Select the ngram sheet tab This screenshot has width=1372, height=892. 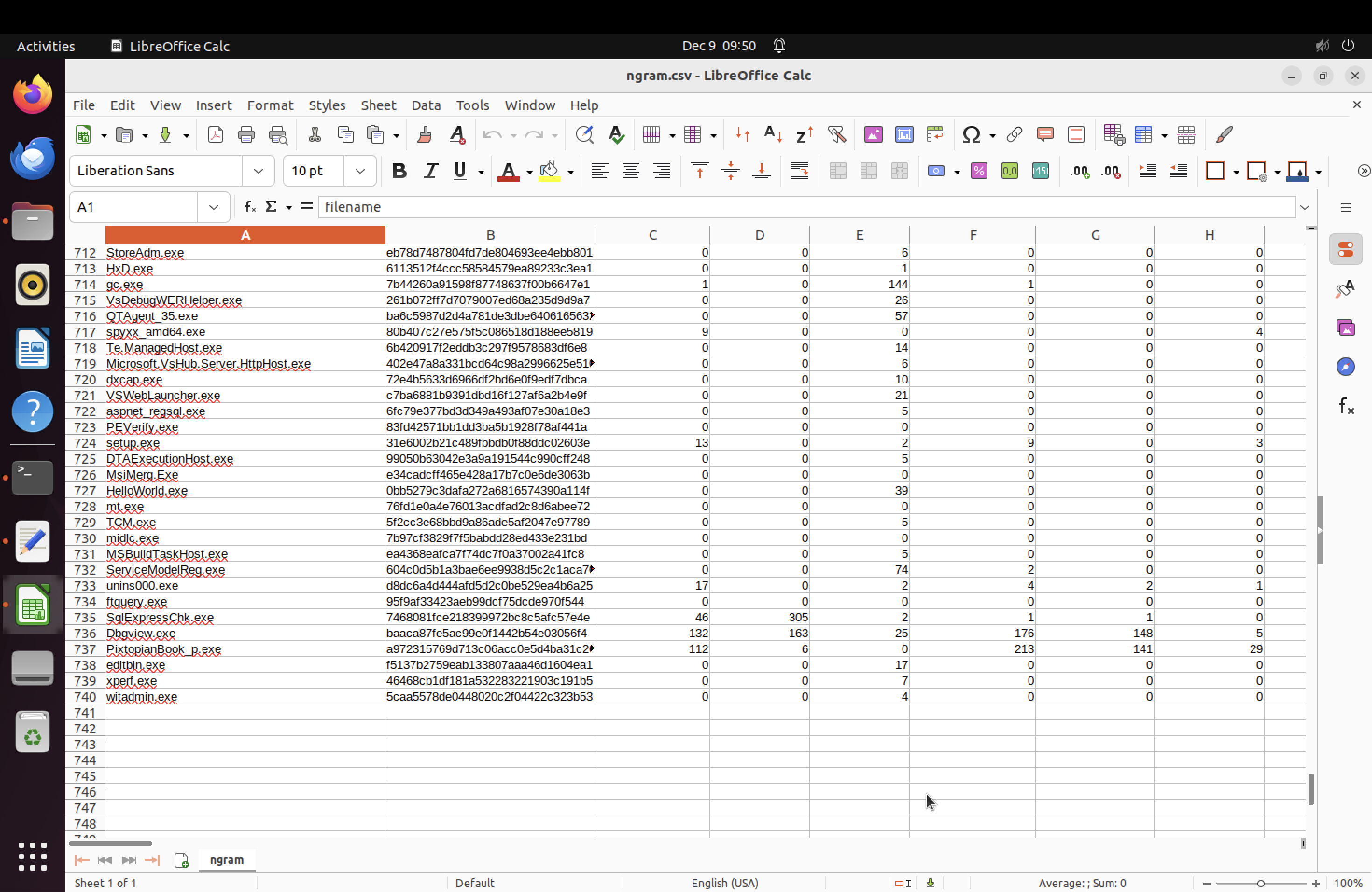[x=226, y=860]
